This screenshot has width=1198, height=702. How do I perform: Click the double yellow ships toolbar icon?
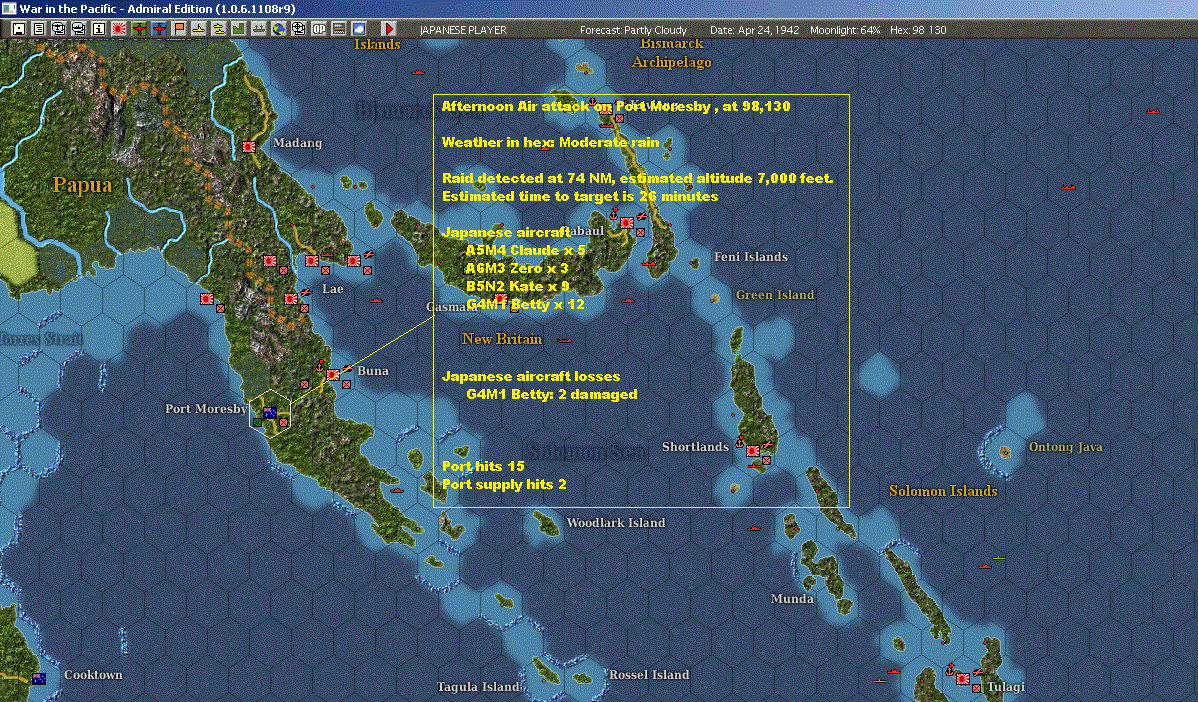point(219,29)
